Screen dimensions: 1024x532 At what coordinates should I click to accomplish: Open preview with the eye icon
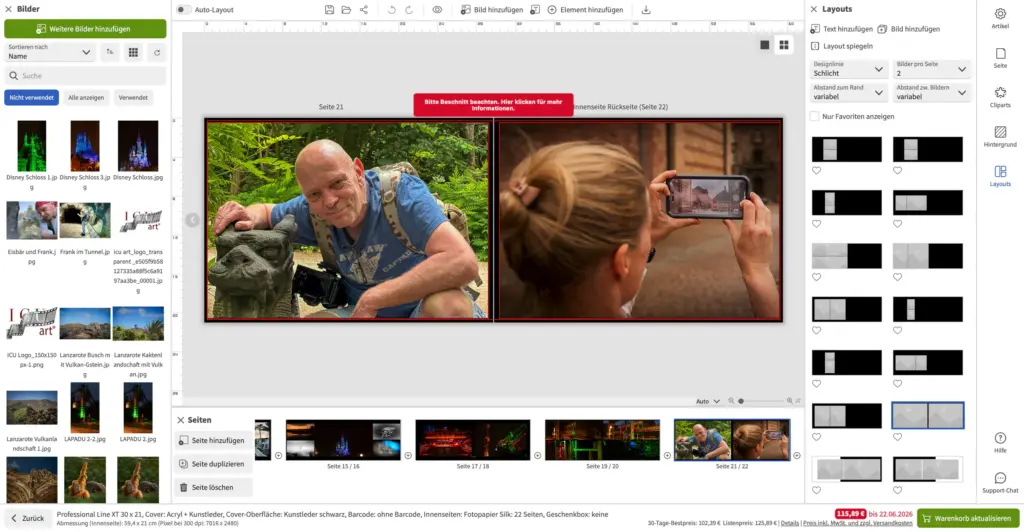tap(437, 10)
